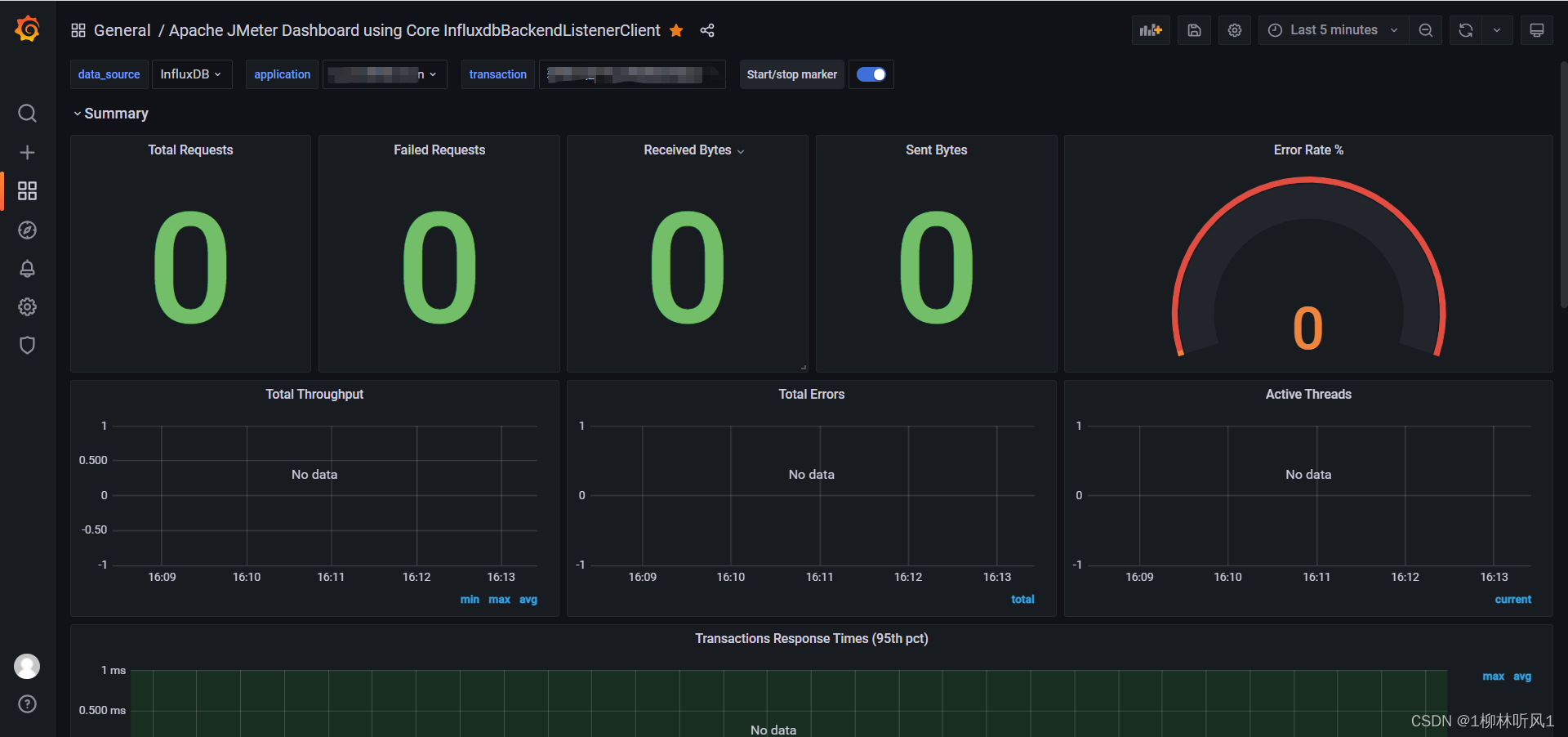The image size is (1568, 737).
Task: Click the data_source variable label
Action: (x=109, y=74)
